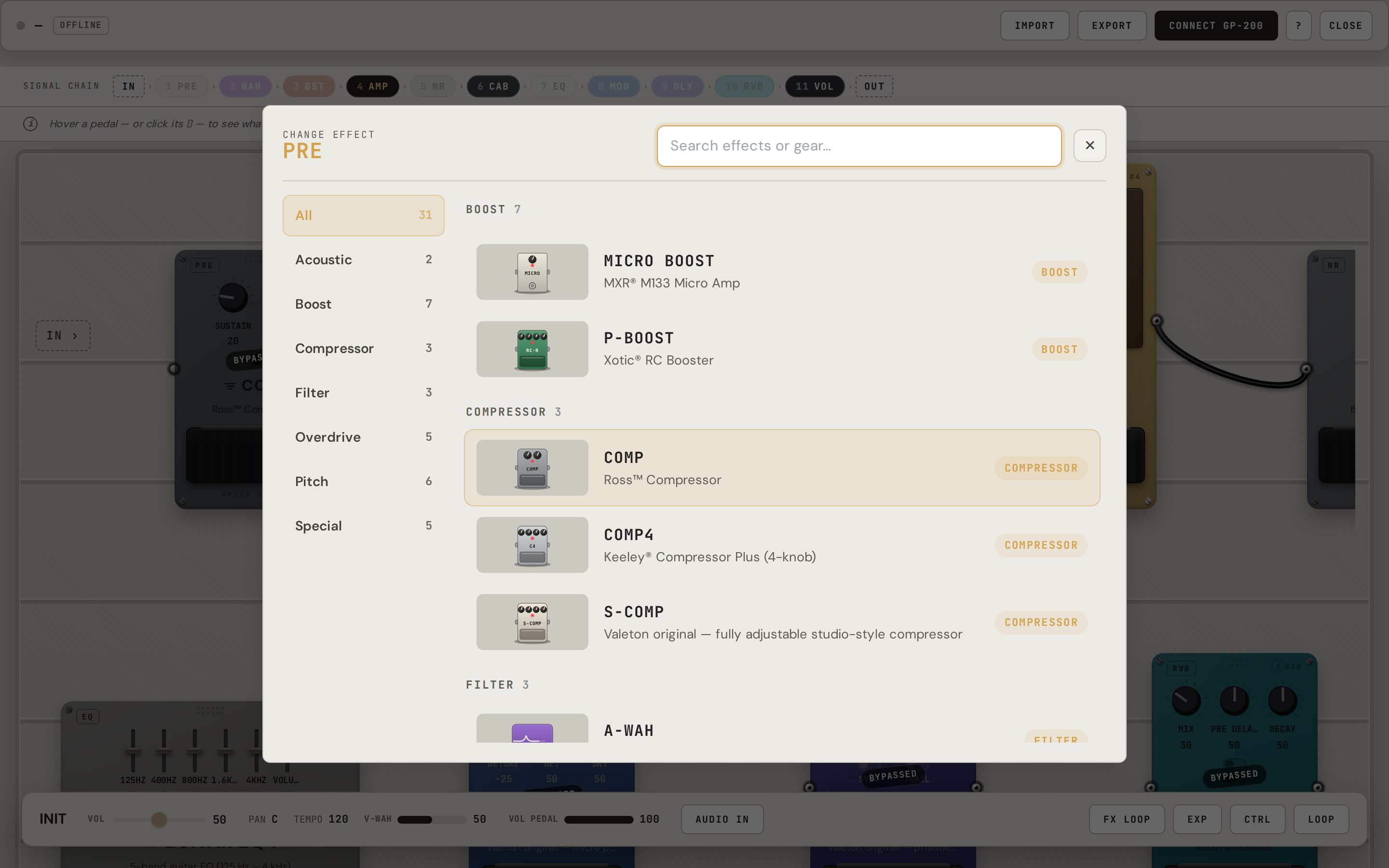1389x868 pixels.
Task: Click the A-WAH purple pedal thumbnail
Action: click(x=532, y=729)
